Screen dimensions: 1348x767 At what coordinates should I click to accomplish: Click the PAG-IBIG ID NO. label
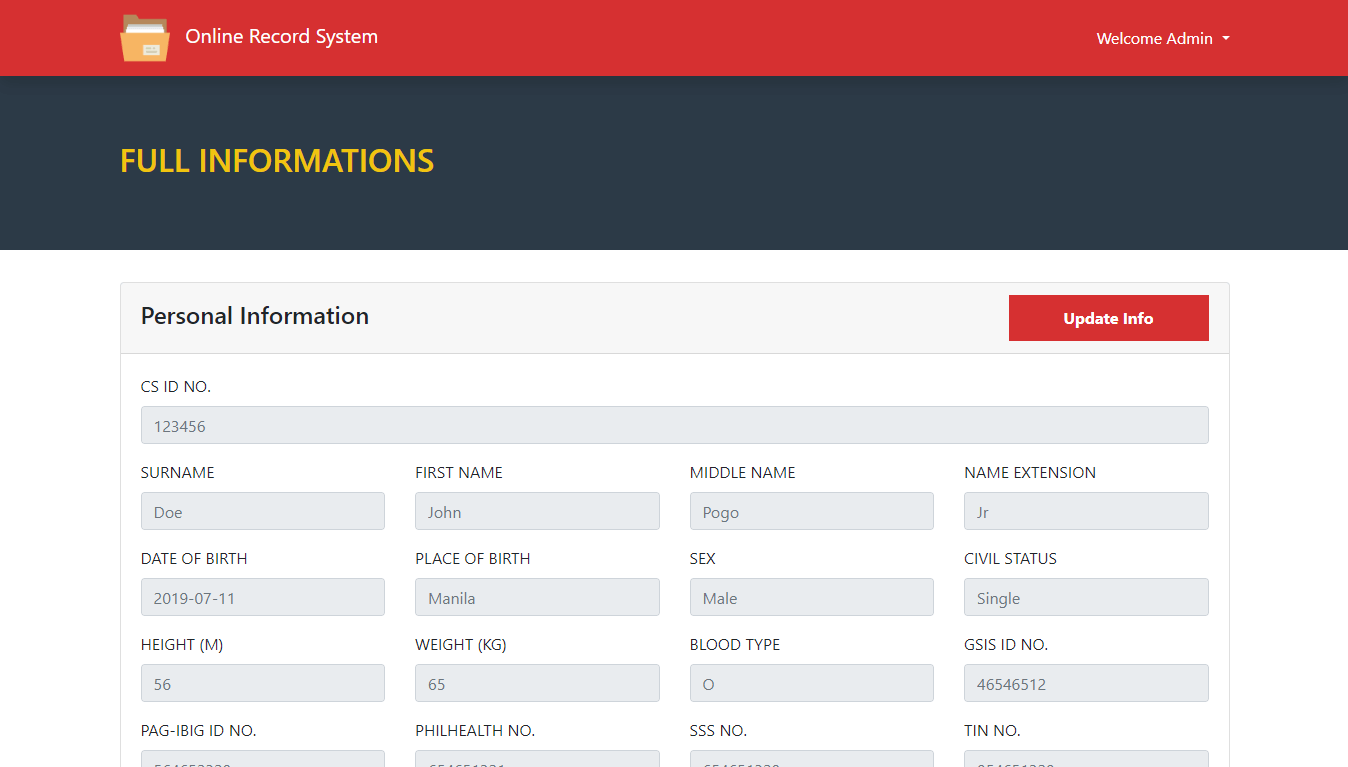click(199, 731)
